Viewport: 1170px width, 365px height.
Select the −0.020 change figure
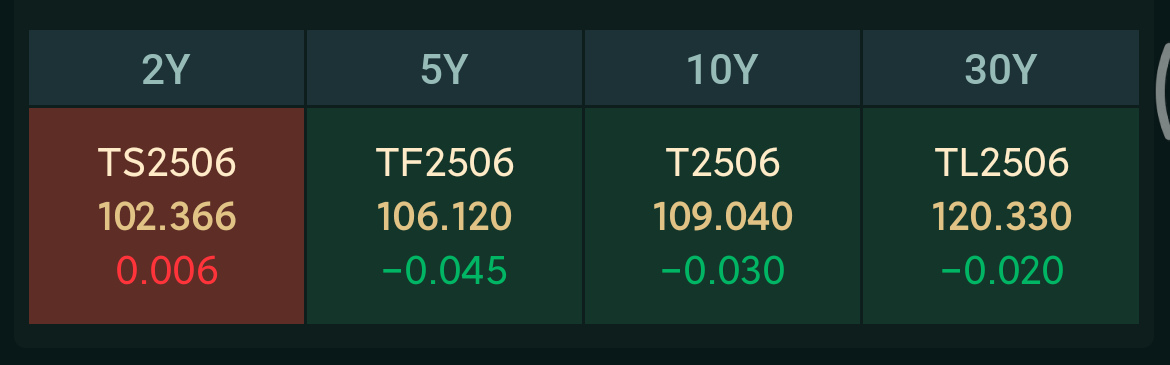click(1001, 270)
